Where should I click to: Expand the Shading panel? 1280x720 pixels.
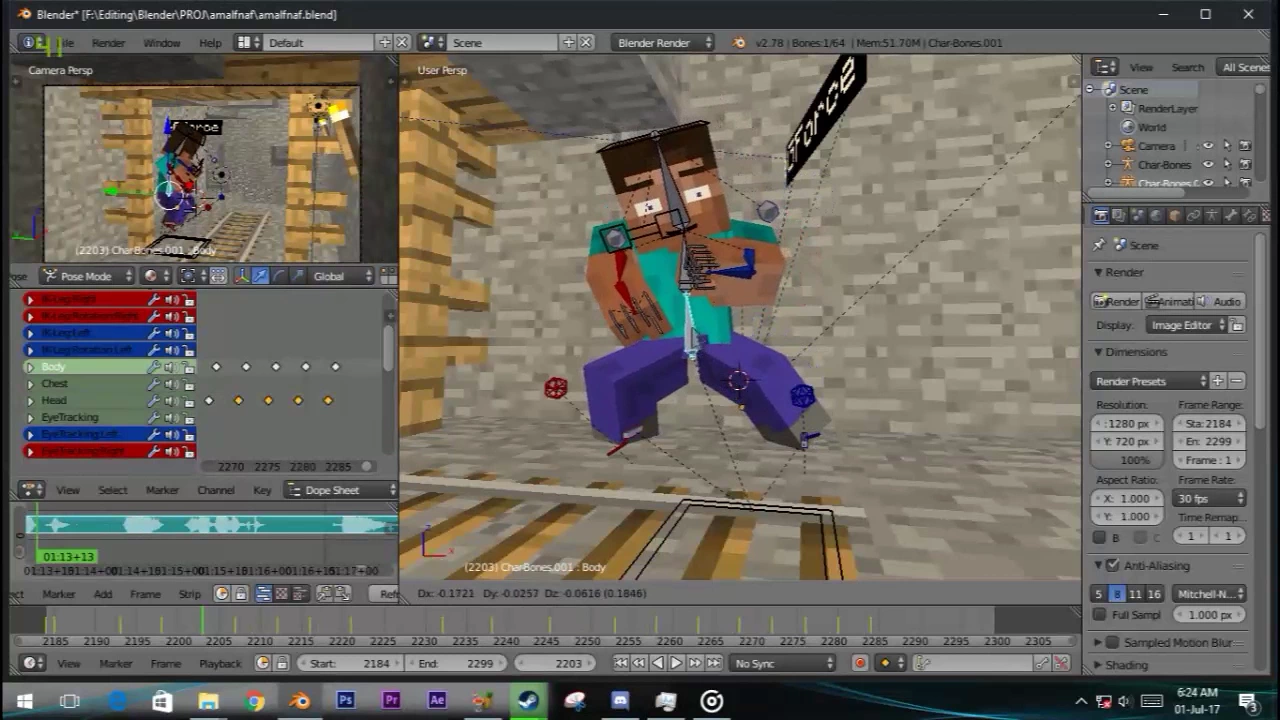[1098, 665]
